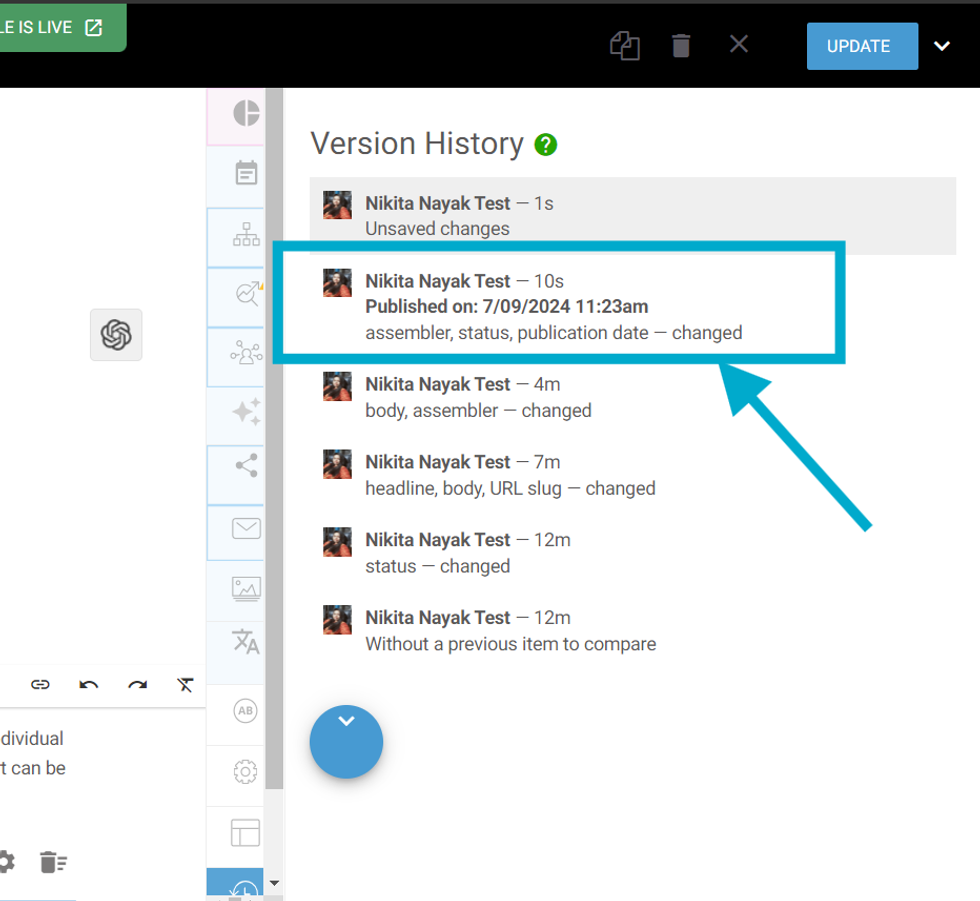980x901 pixels.
Task: Click the blue circular chevron-down button
Action: point(346,741)
